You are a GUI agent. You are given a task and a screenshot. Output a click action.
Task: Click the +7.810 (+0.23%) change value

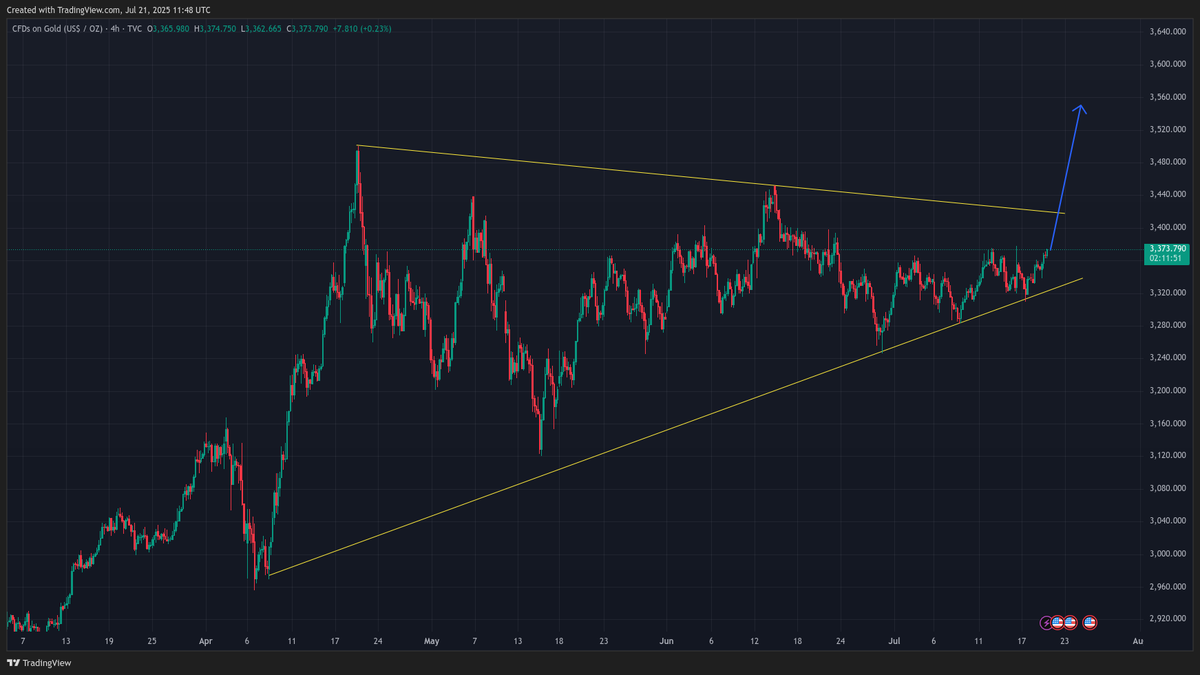[x=362, y=28]
